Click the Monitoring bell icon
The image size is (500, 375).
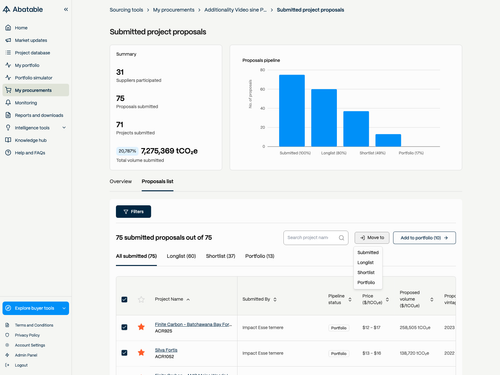(x=8, y=103)
